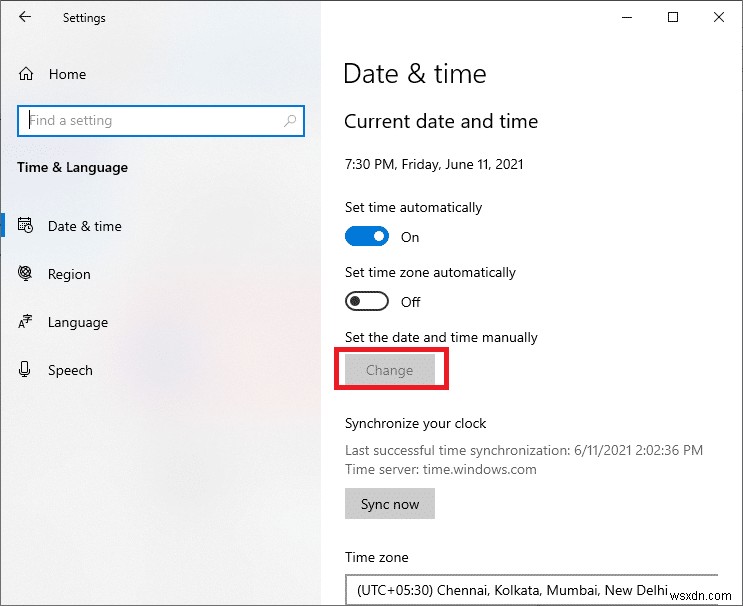Turn off Set time automatically
This screenshot has height=606, width=743.
click(x=367, y=236)
